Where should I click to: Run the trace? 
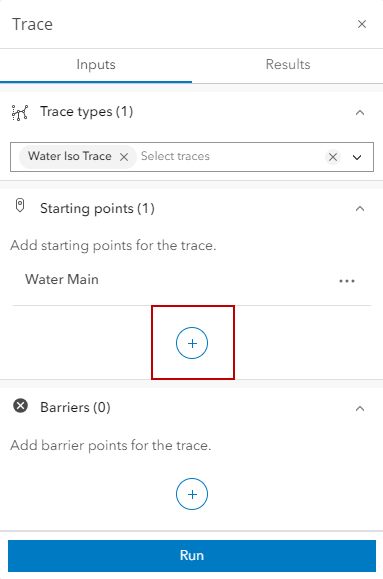pos(192,555)
